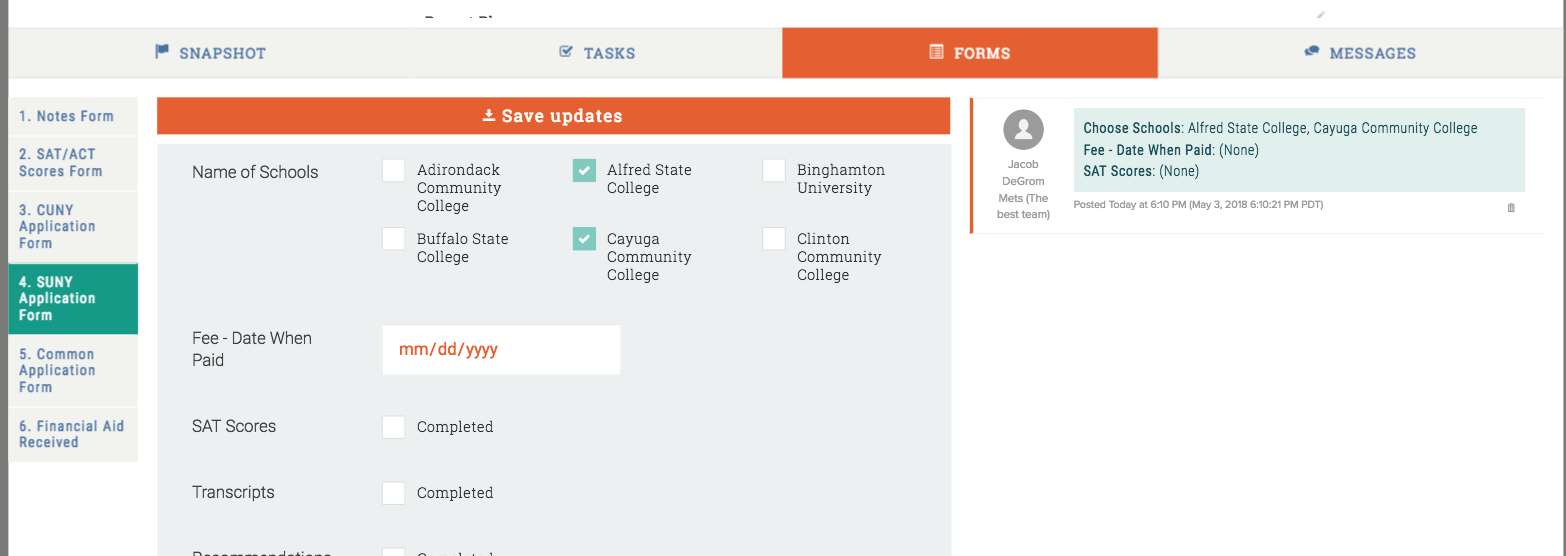
Task: Mark Transcripts as Completed
Action: point(394,494)
